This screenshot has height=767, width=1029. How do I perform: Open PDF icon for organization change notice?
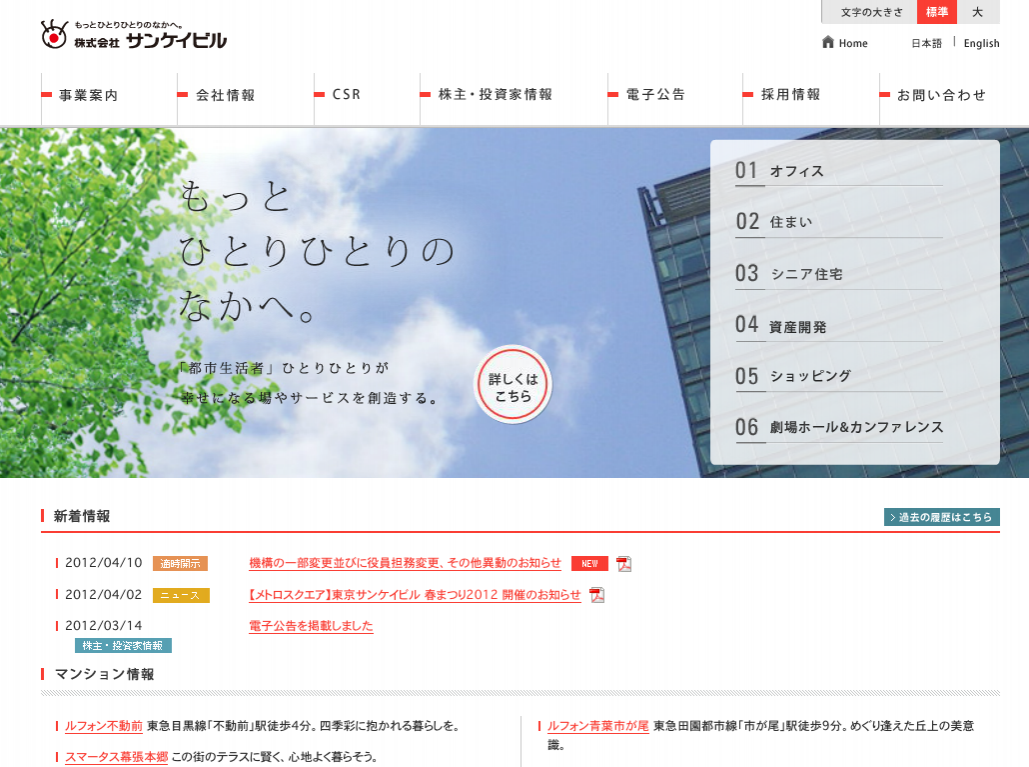(624, 564)
